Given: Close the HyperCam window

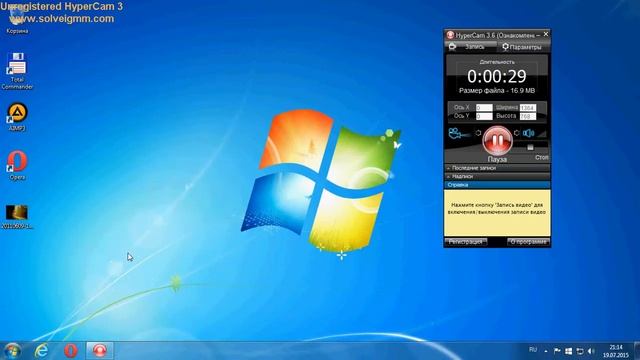Looking at the screenshot, I should point(546,34).
